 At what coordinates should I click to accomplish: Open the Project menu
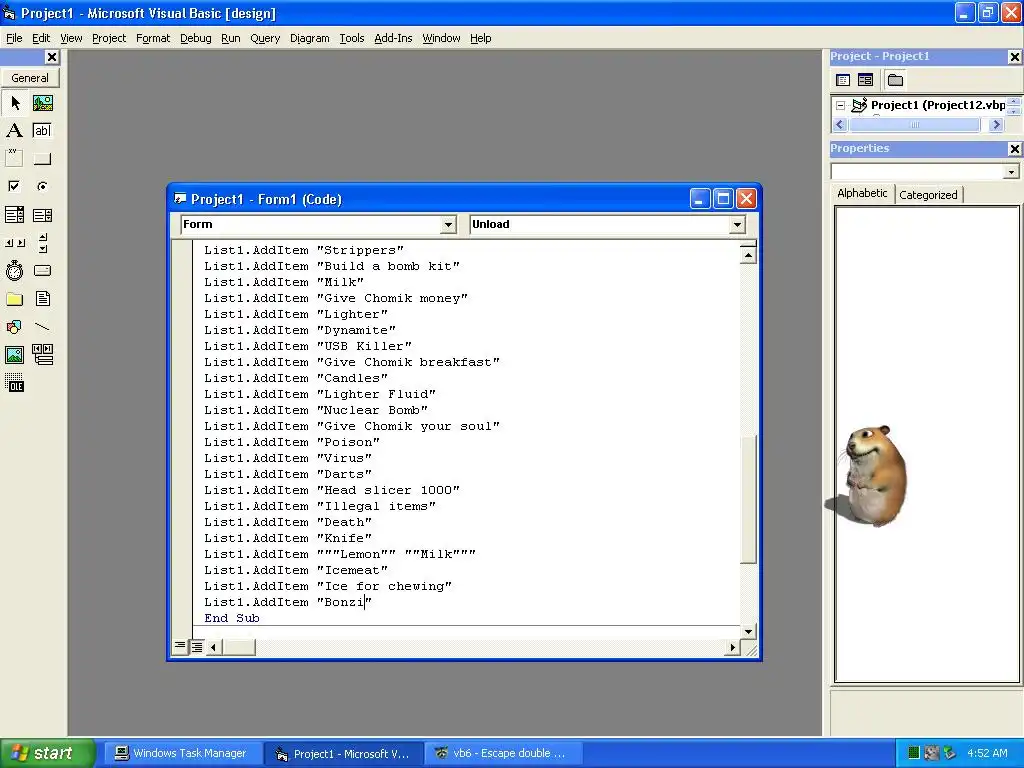pyautogui.click(x=109, y=39)
